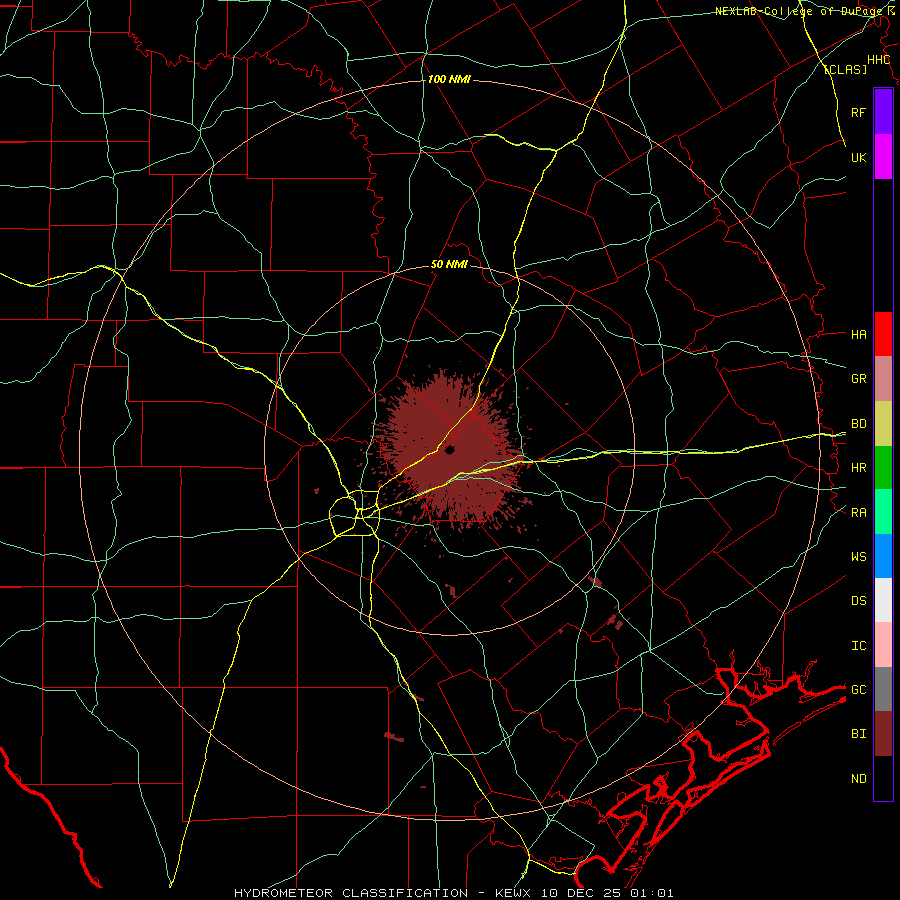Select the GR pink legend swatch
900x900 pixels.
[883, 379]
